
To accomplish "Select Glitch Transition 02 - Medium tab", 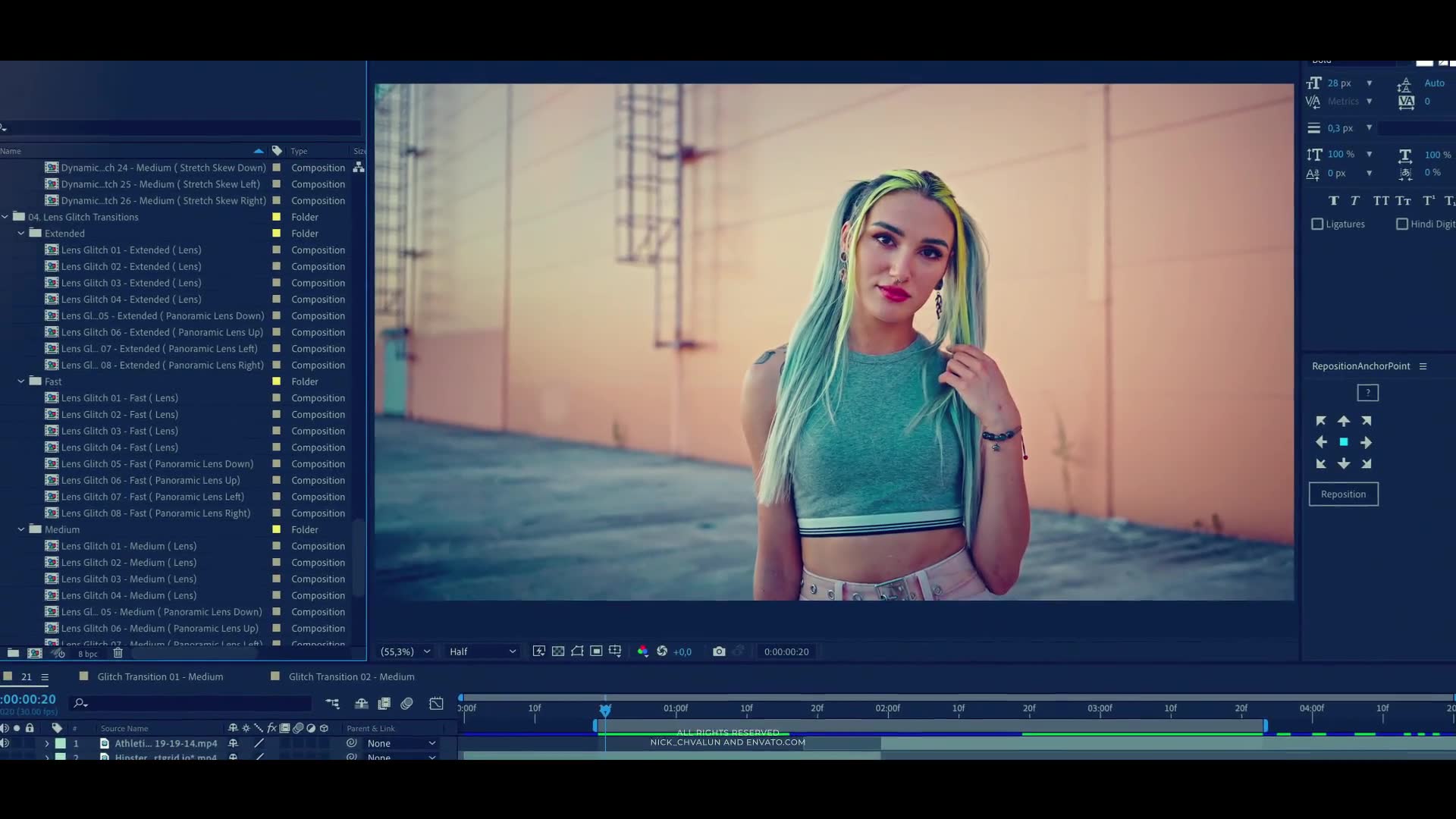I will click(x=351, y=677).
